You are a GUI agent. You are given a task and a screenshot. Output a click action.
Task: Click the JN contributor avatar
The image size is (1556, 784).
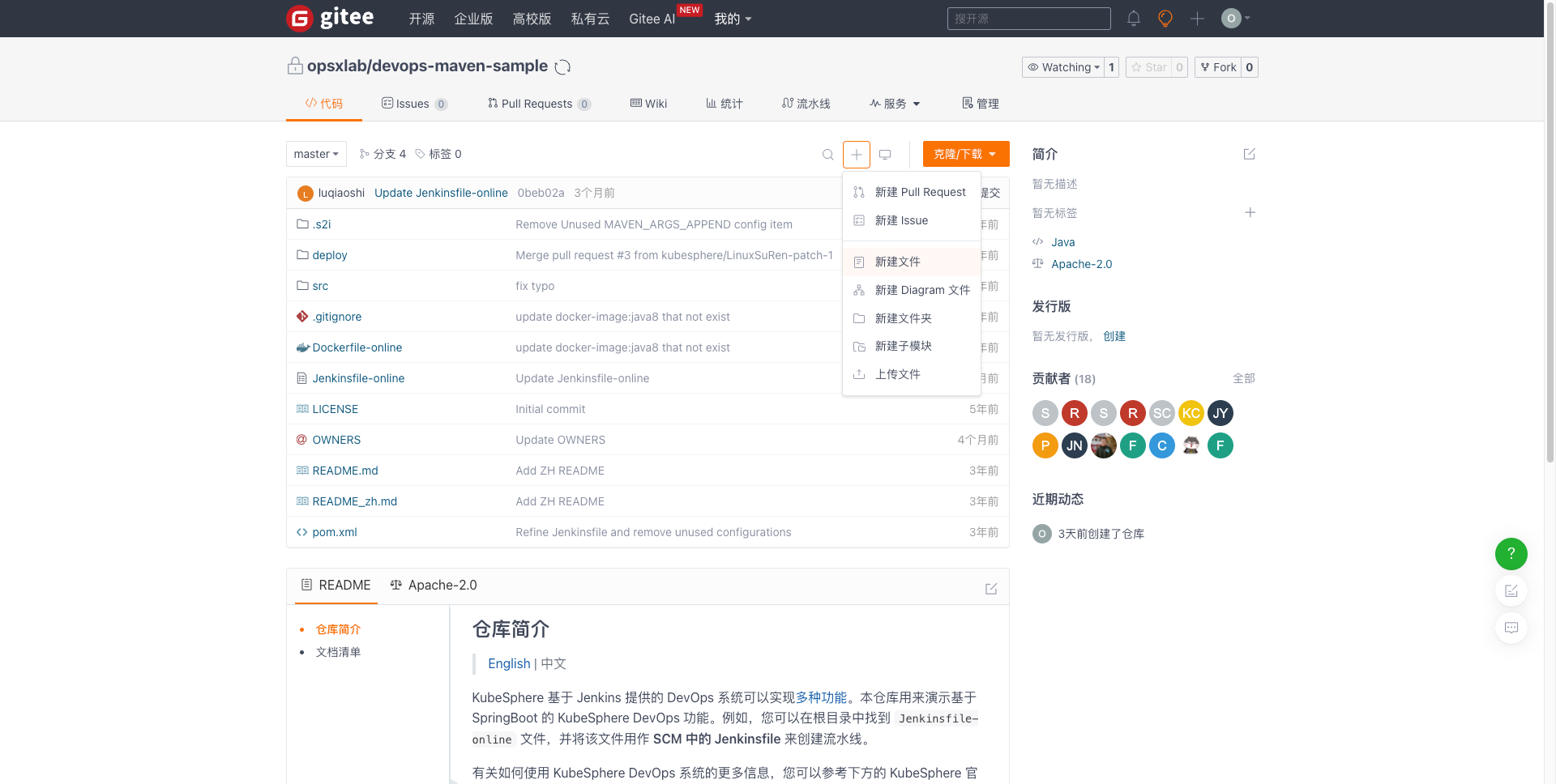point(1075,445)
